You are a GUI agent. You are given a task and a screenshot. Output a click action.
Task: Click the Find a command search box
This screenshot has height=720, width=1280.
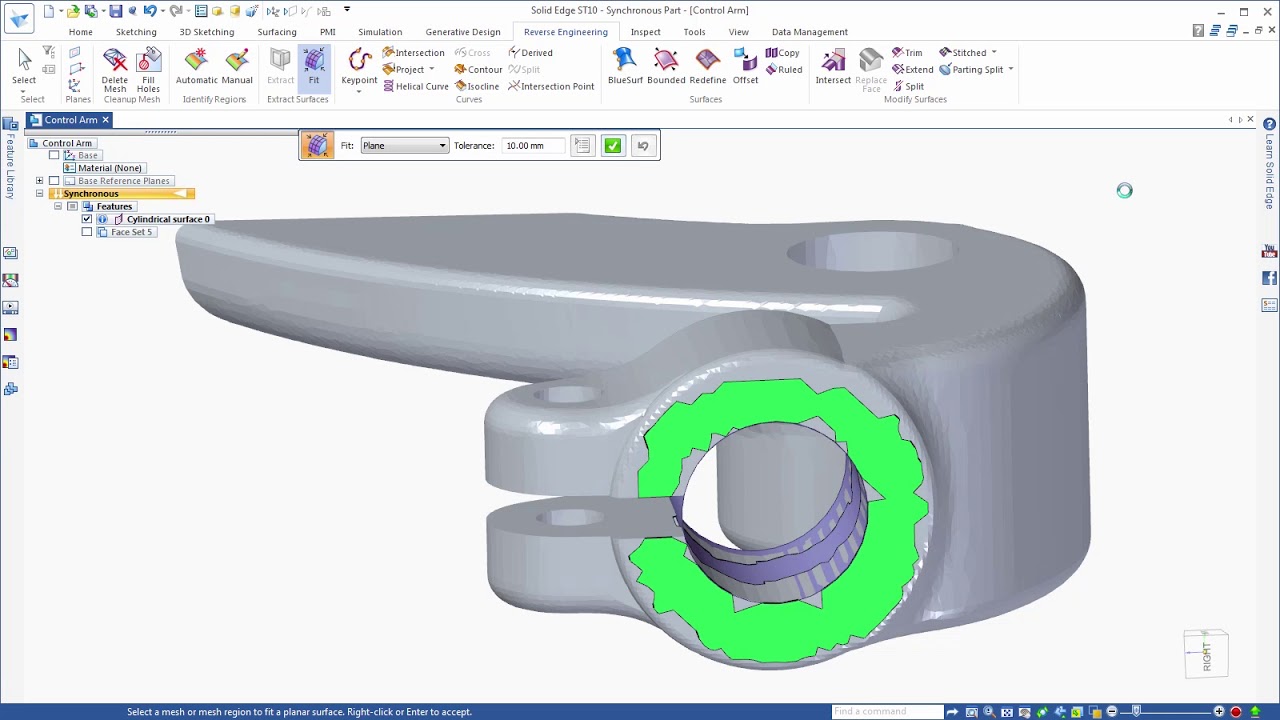[887, 712]
